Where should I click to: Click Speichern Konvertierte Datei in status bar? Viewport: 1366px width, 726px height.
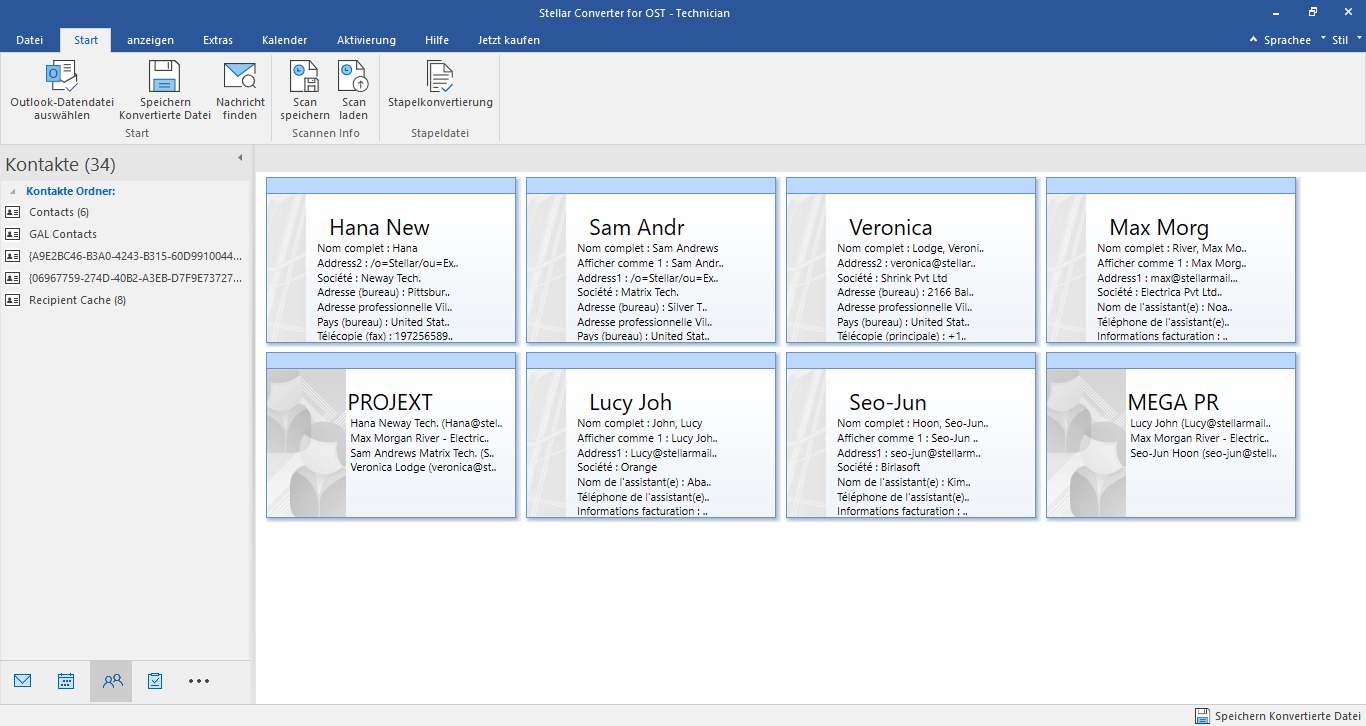coord(1278,716)
